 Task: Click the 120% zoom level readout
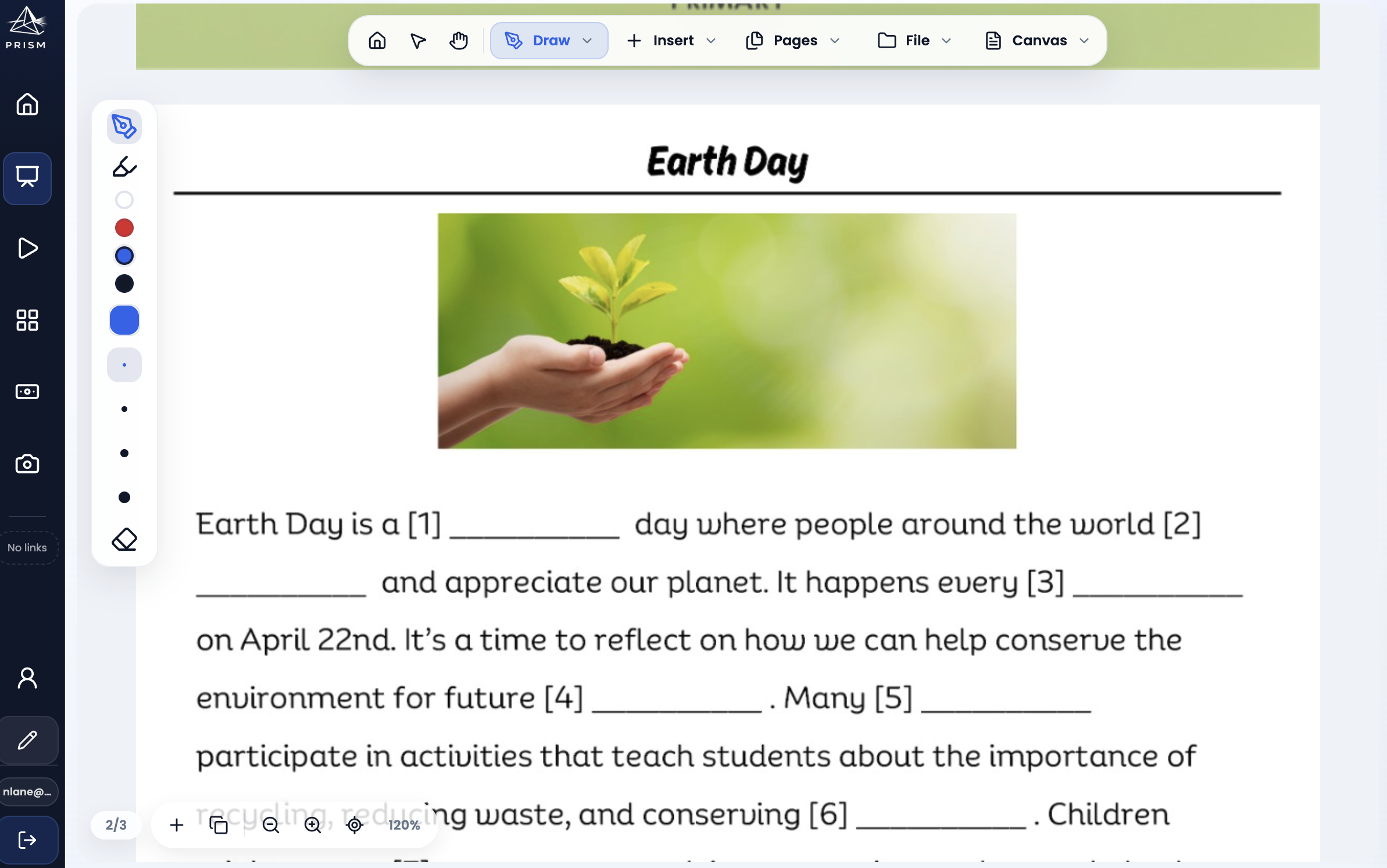click(404, 825)
